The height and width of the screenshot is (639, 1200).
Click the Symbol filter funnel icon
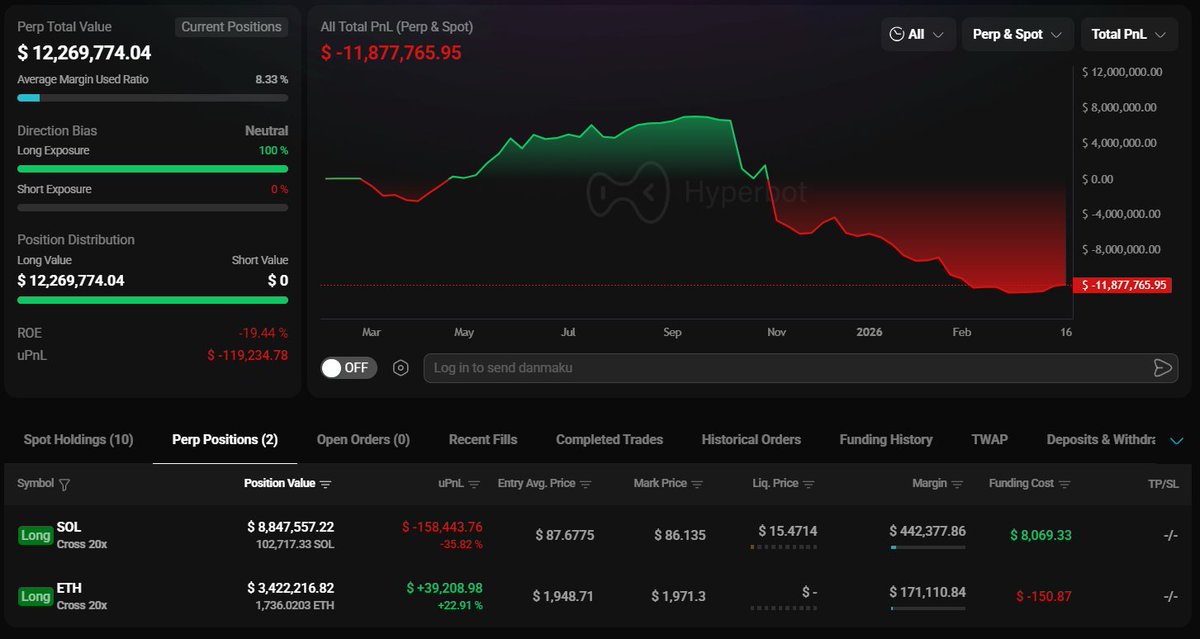tap(65, 484)
